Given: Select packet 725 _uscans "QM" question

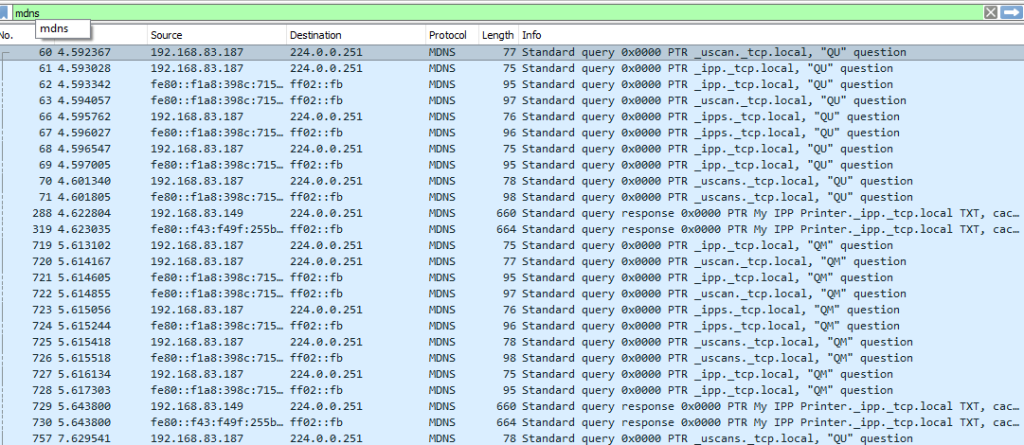Looking at the screenshot, I should click(x=500, y=342).
